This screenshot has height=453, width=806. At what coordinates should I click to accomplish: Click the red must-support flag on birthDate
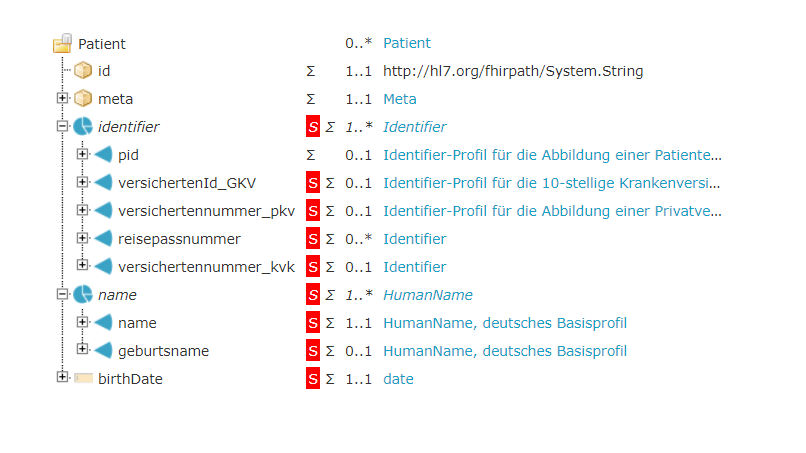coord(313,379)
